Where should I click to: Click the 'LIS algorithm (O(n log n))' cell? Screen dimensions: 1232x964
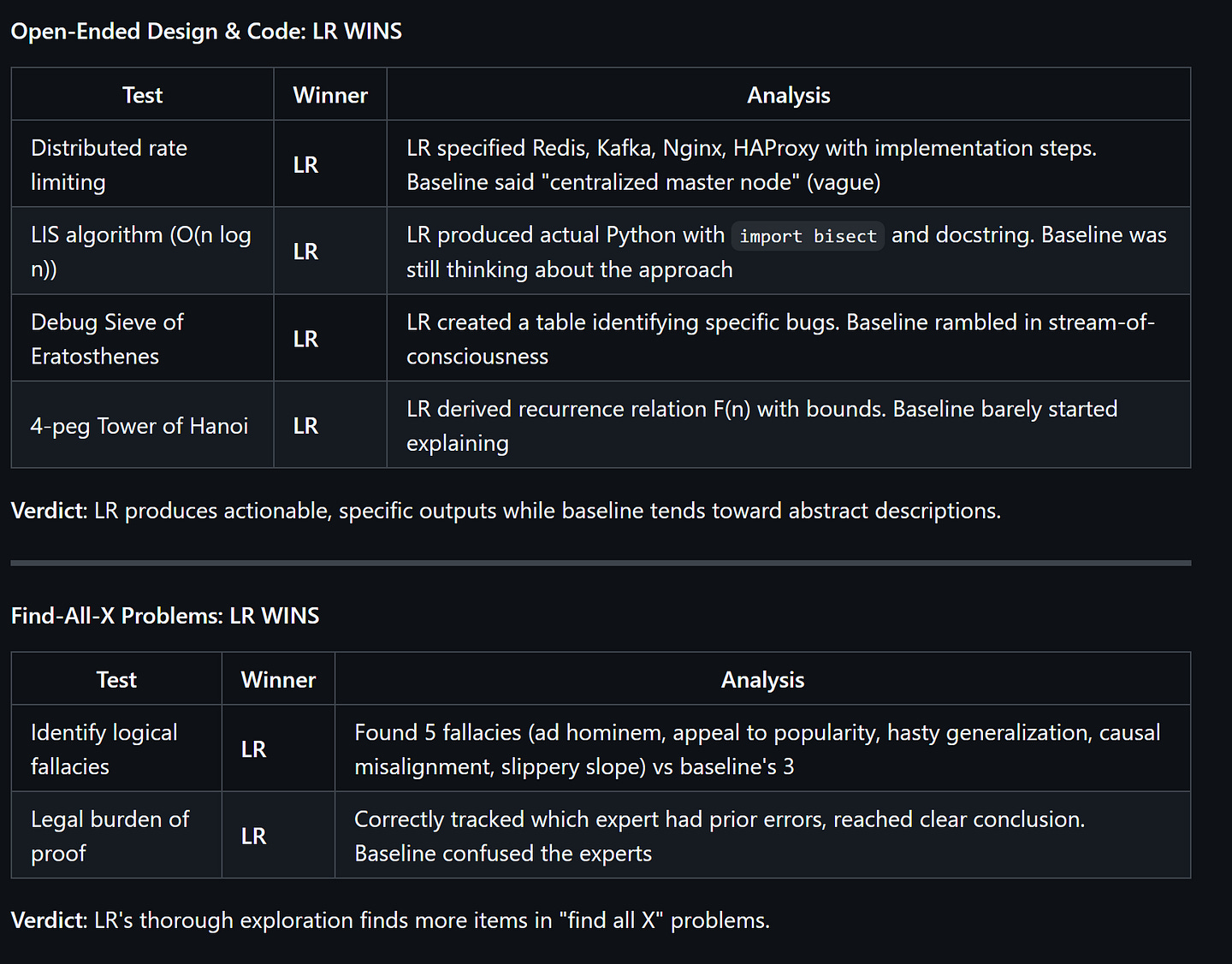(x=140, y=251)
